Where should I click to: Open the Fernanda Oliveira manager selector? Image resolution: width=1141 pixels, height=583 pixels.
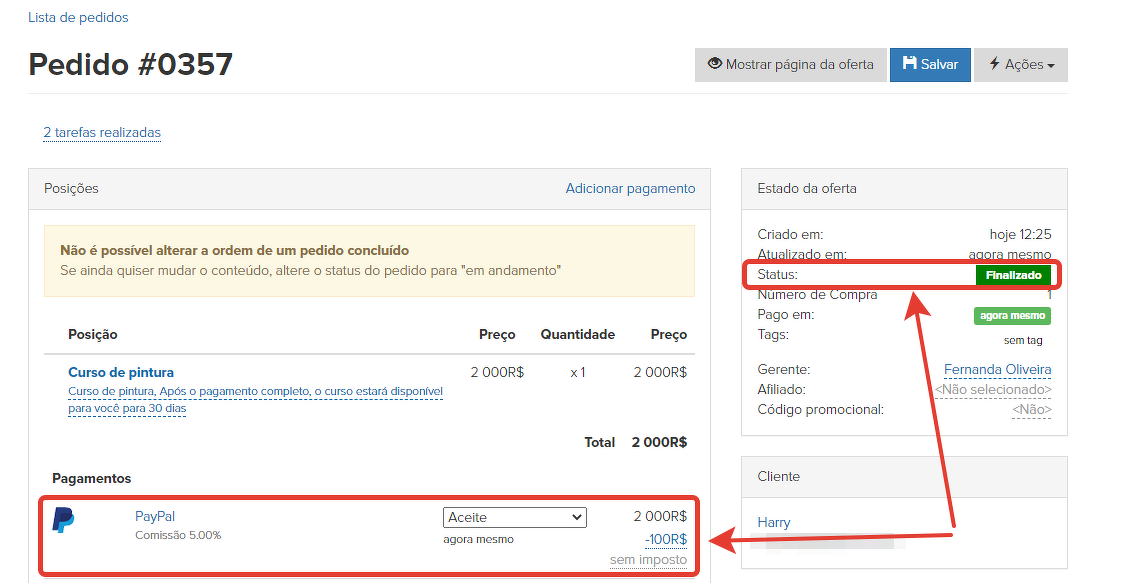coord(997,370)
